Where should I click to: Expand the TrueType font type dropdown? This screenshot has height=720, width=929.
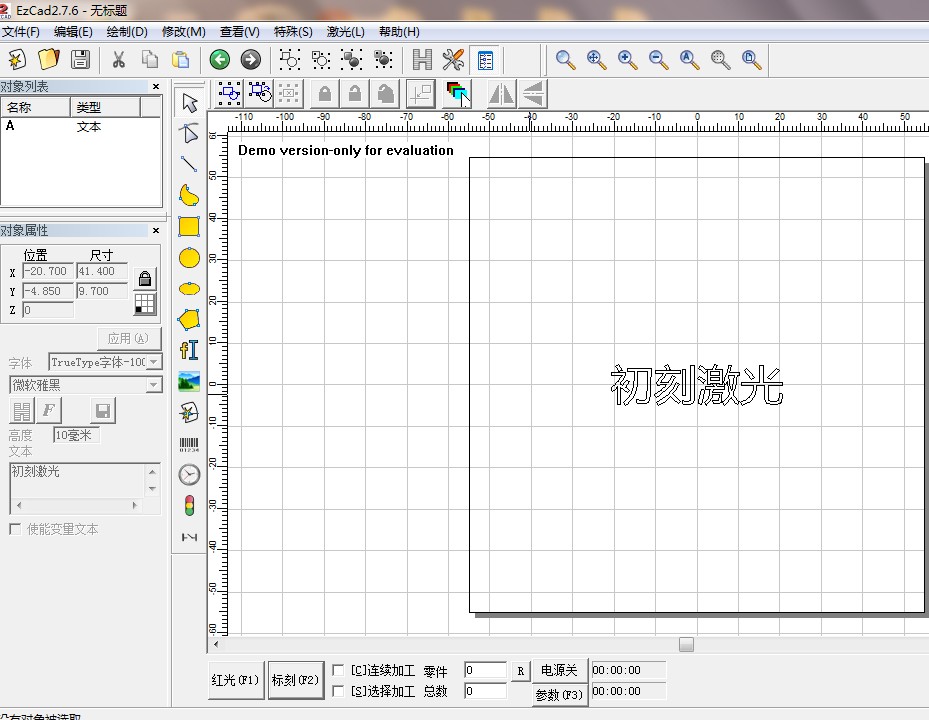pyautogui.click(x=154, y=363)
